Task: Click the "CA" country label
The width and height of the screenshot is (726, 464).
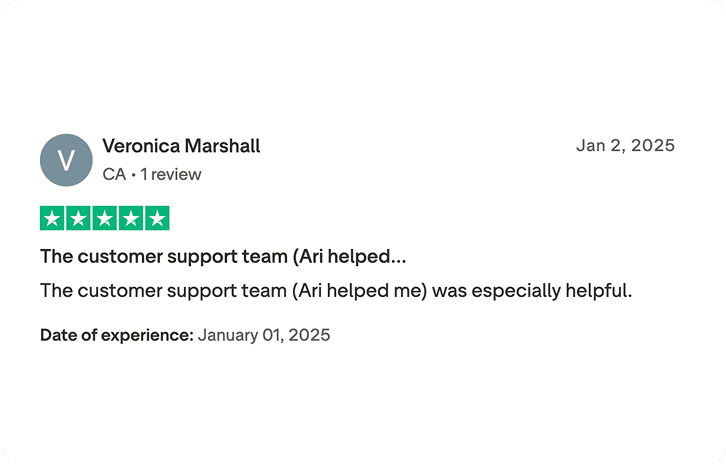Action: pyautogui.click(x=114, y=174)
